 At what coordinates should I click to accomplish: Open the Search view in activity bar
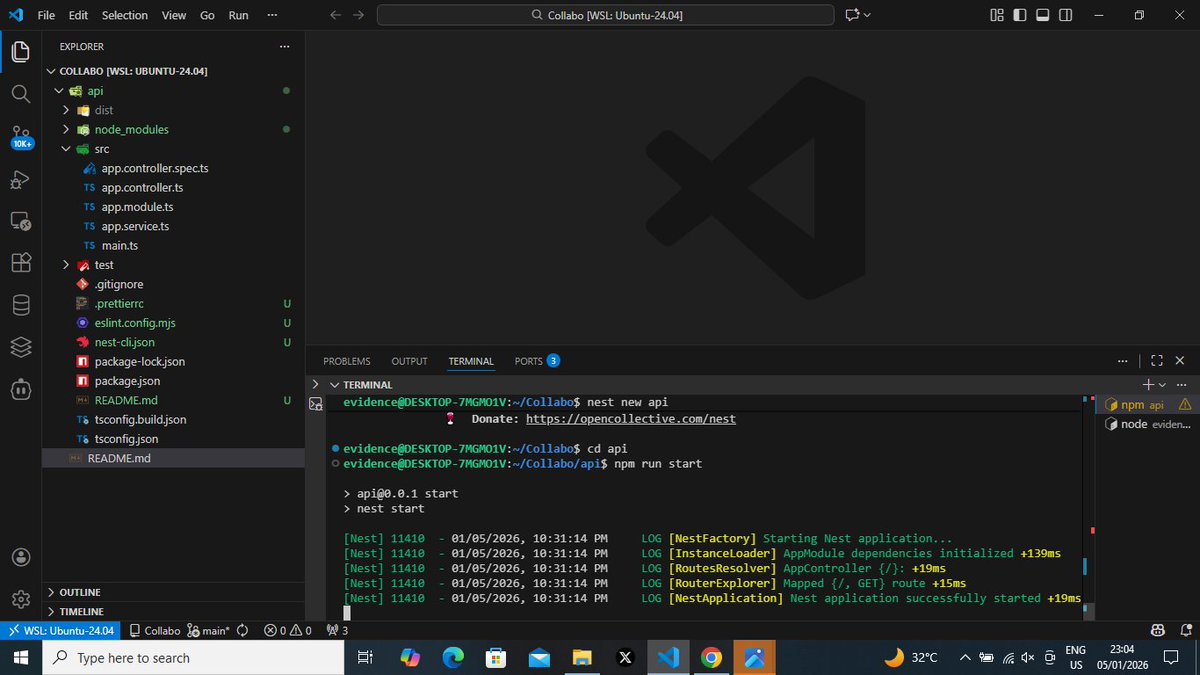pos(21,93)
